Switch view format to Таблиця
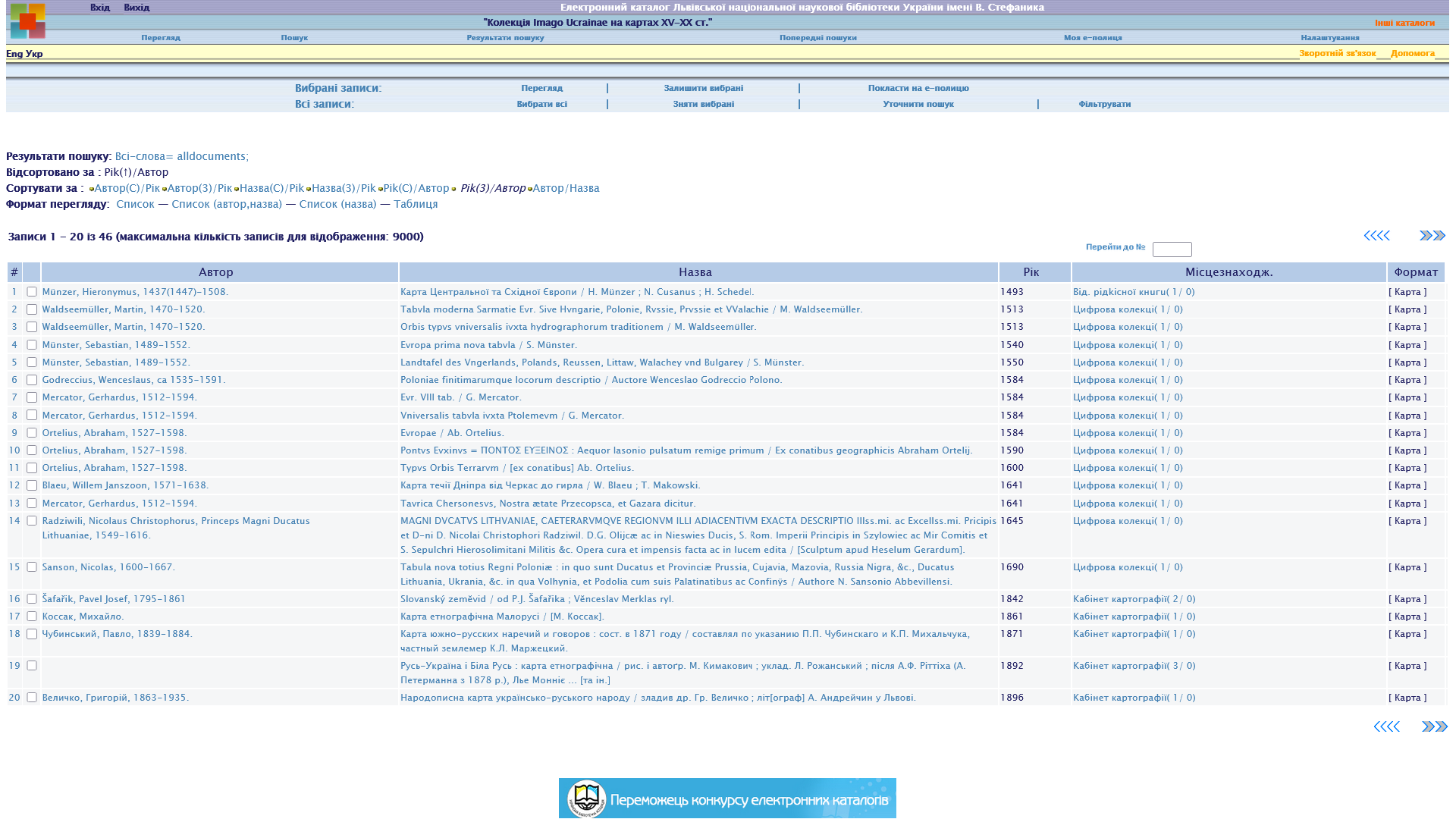1456x819 pixels. [415, 204]
